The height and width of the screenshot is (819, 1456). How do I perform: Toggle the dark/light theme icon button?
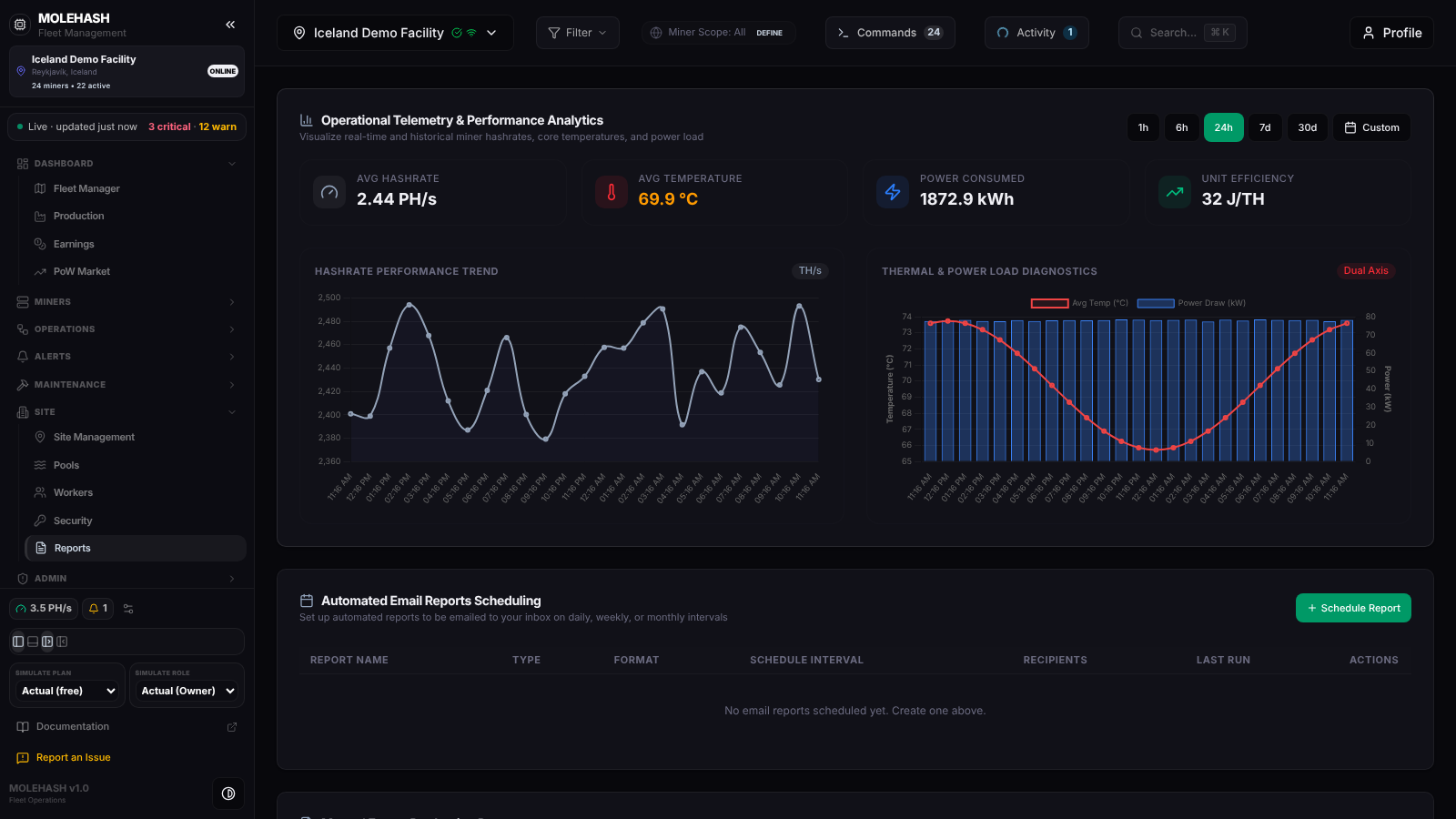228,794
